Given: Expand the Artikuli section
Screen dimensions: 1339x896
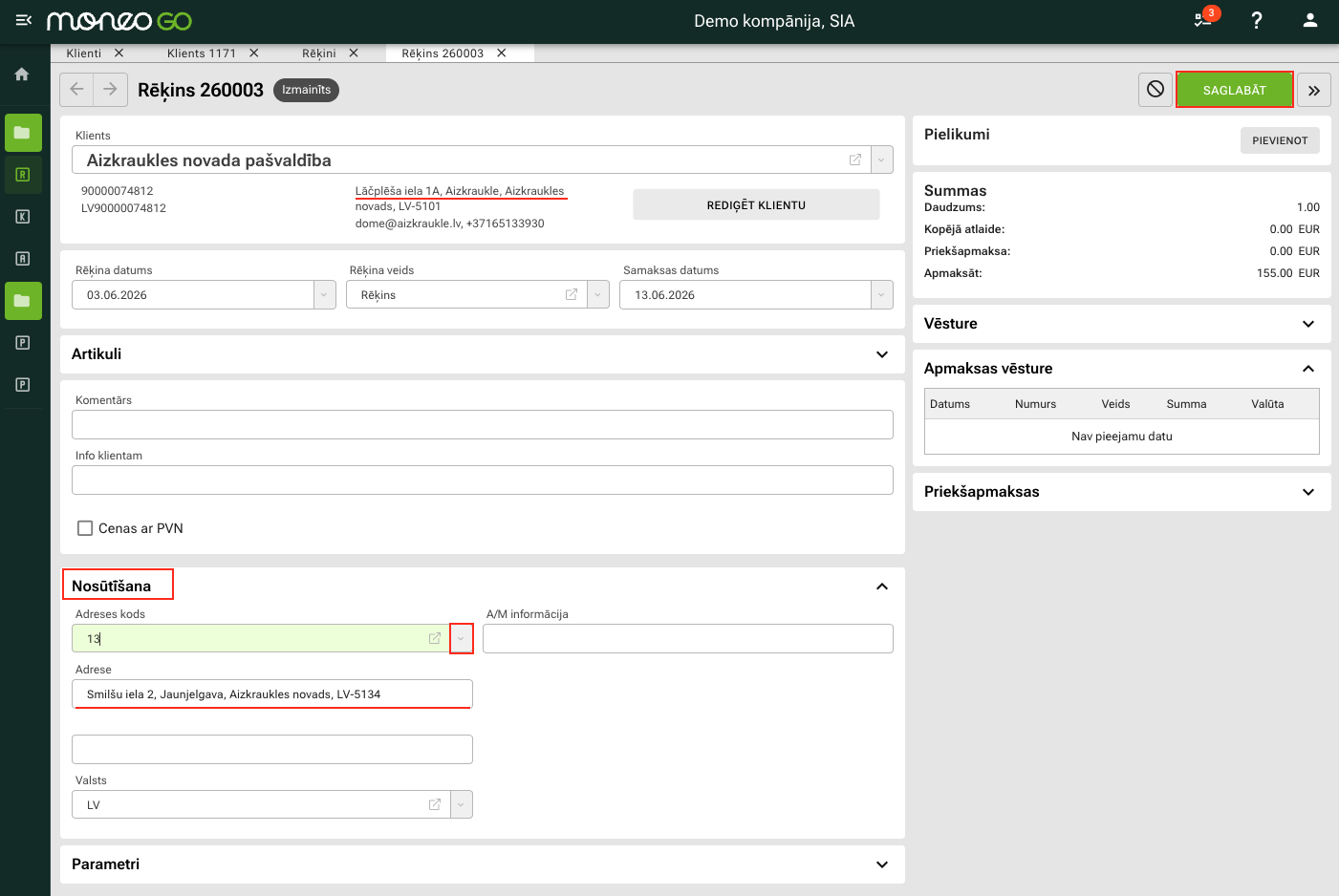Looking at the screenshot, I should (x=882, y=354).
